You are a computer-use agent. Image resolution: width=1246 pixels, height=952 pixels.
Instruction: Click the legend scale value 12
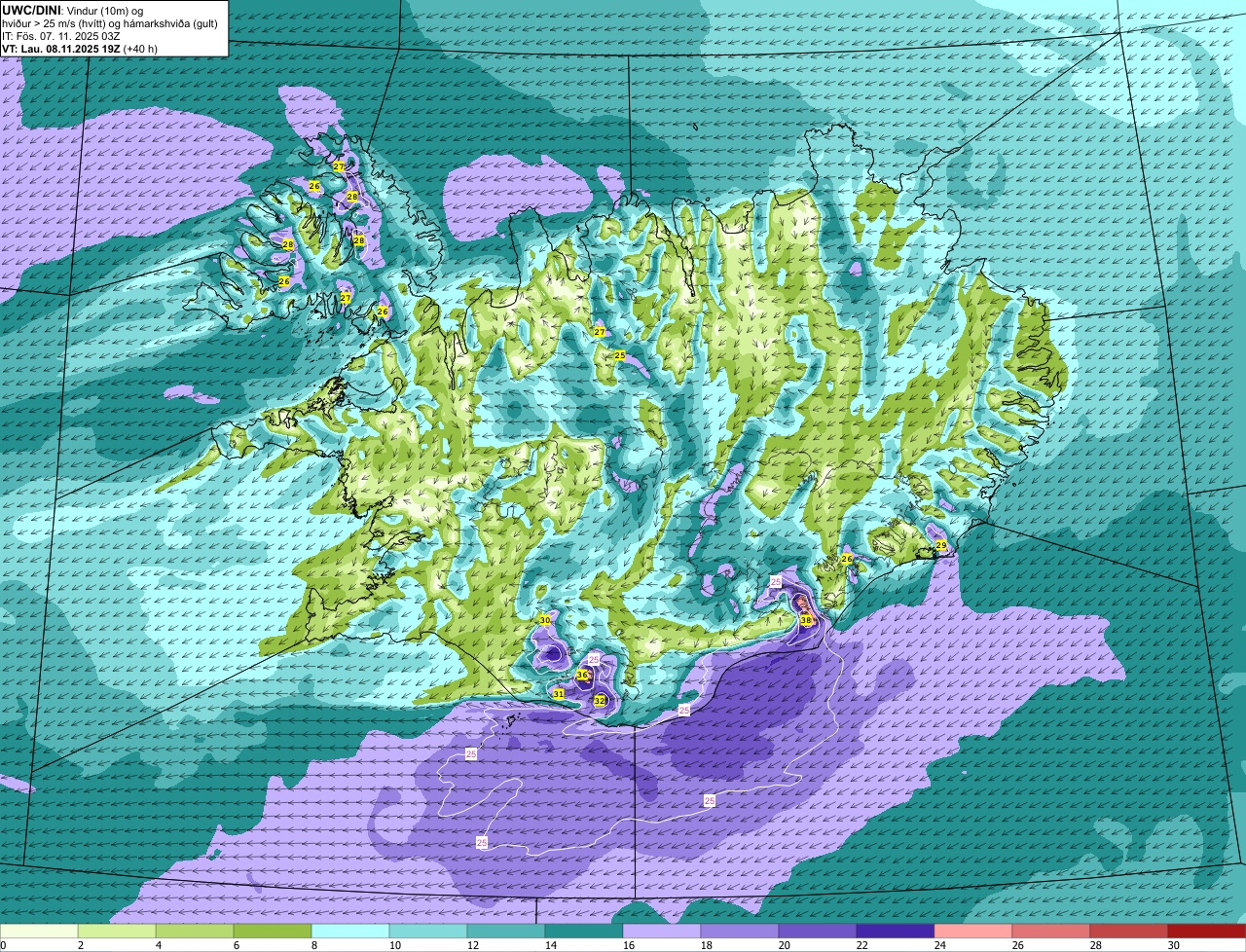tap(472, 945)
